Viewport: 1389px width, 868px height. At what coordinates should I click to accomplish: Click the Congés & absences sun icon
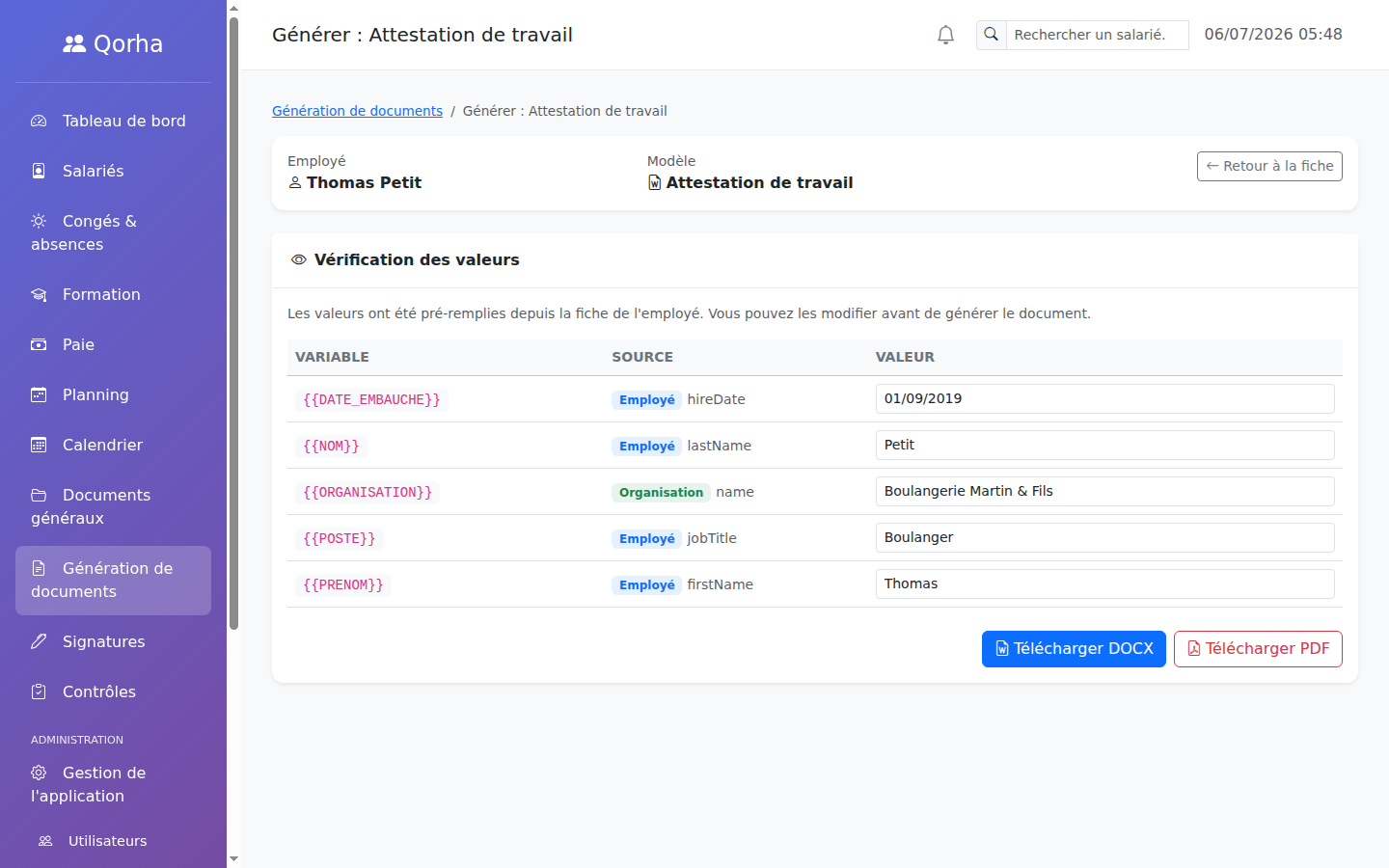[x=39, y=221]
